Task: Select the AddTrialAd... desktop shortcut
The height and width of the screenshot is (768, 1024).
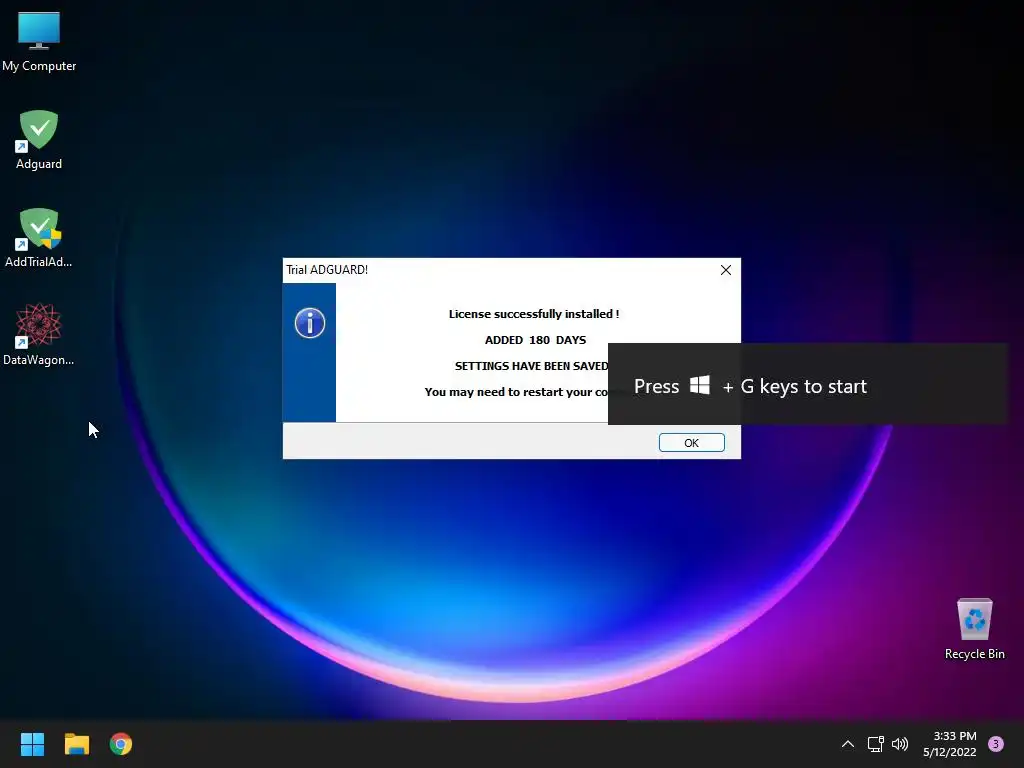Action: [x=39, y=238]
